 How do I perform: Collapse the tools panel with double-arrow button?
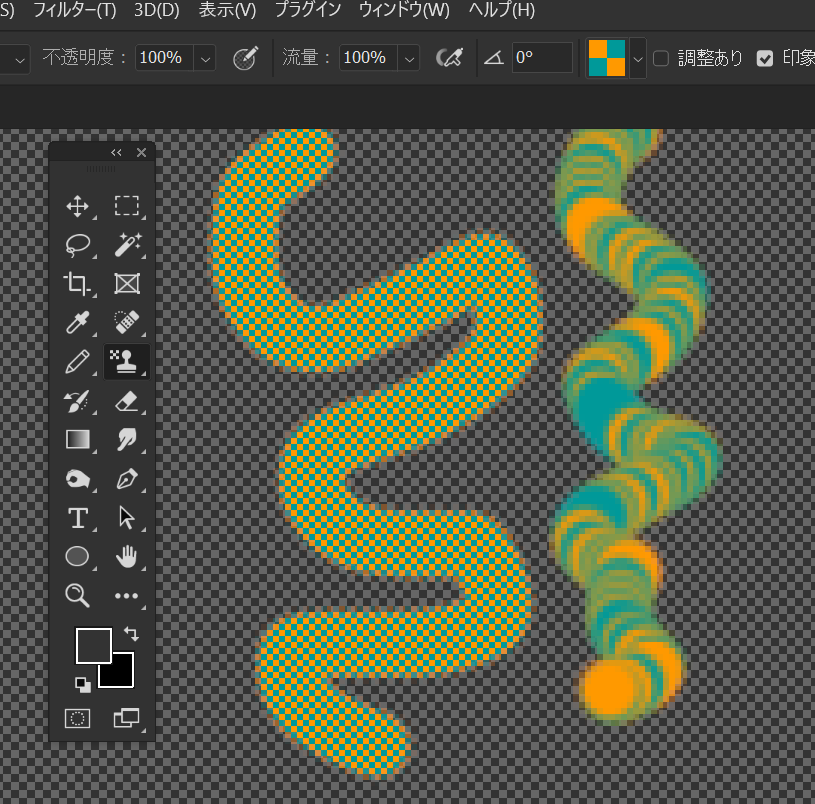tap(116, 152)
